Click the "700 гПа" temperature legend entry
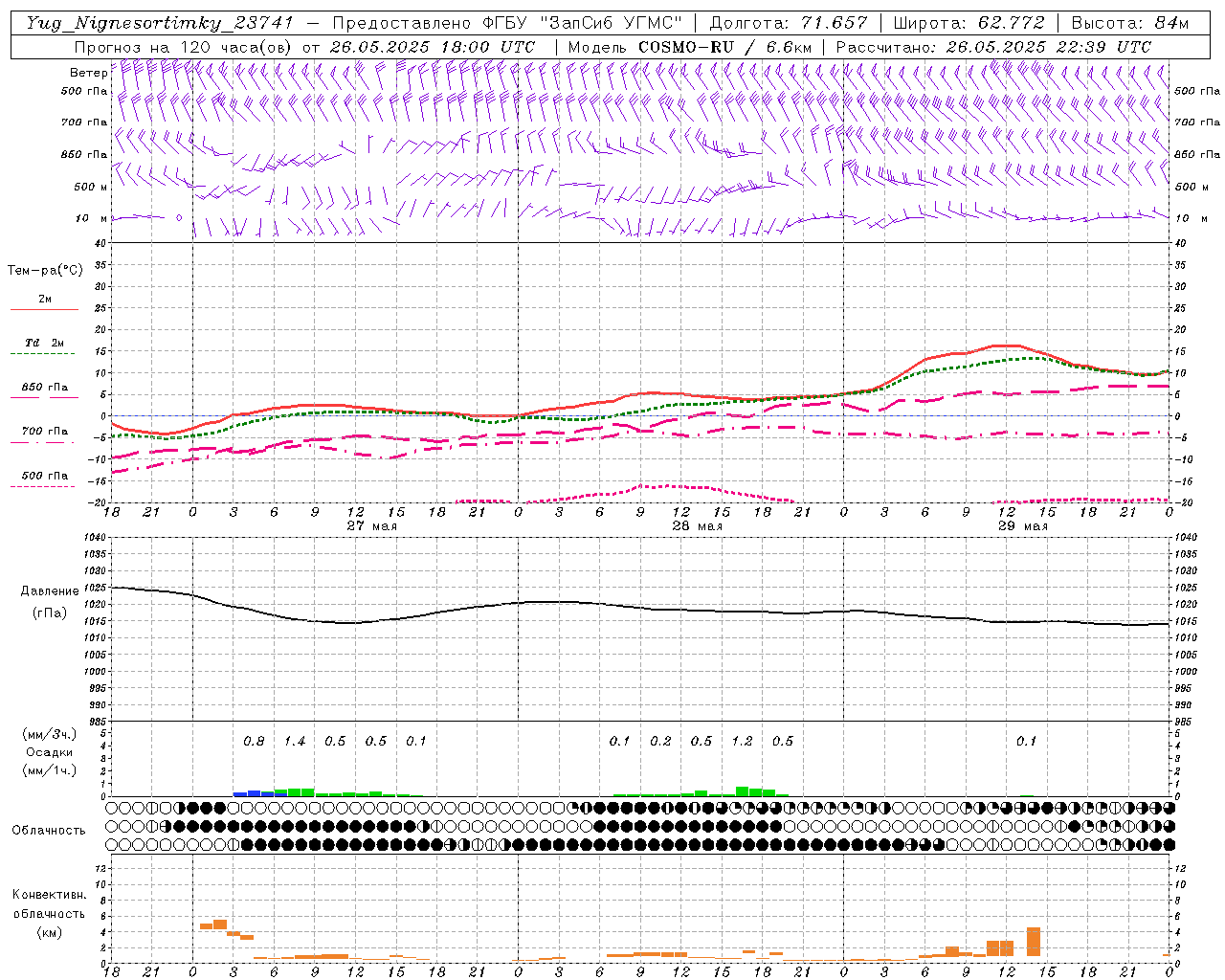This screenshot has width=1225, height=980. click(44, 432)
